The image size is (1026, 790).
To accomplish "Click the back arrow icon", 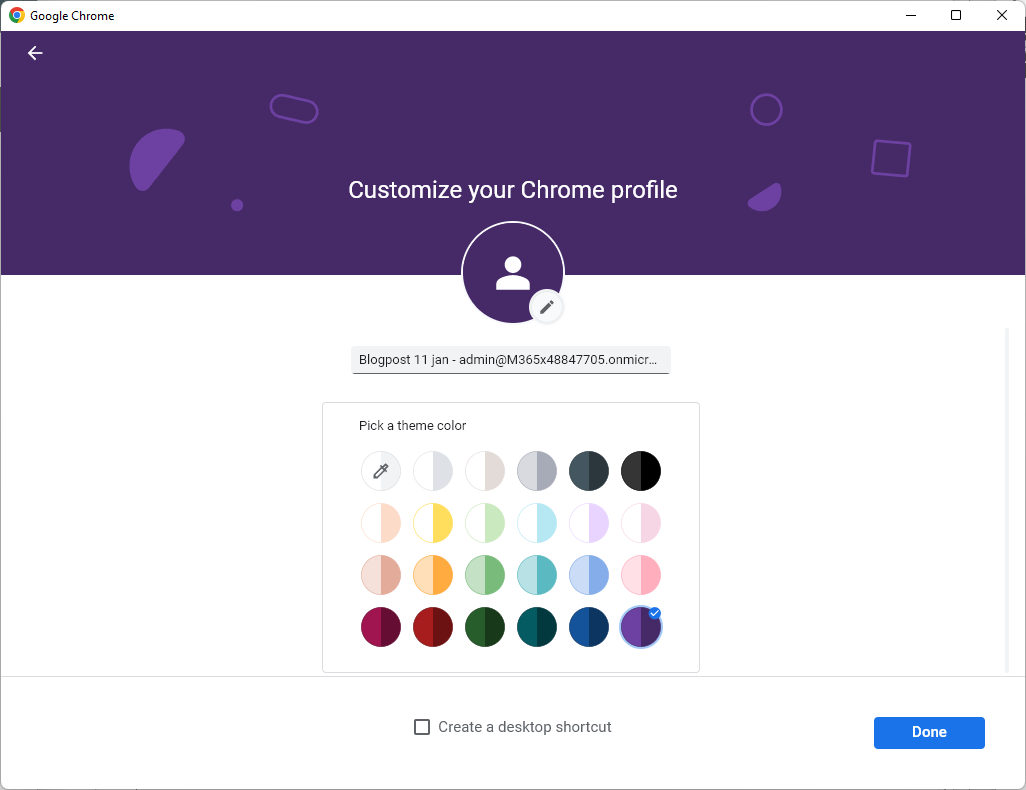I will tap(35, 53).
